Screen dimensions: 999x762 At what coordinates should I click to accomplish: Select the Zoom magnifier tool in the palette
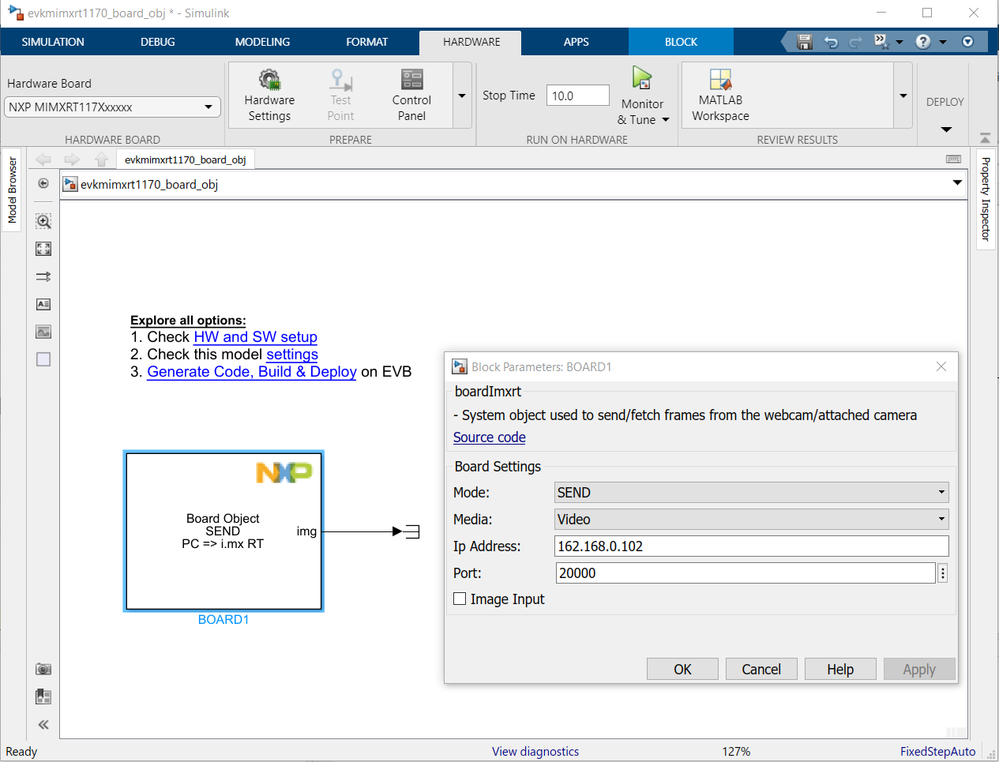point(43,221)
